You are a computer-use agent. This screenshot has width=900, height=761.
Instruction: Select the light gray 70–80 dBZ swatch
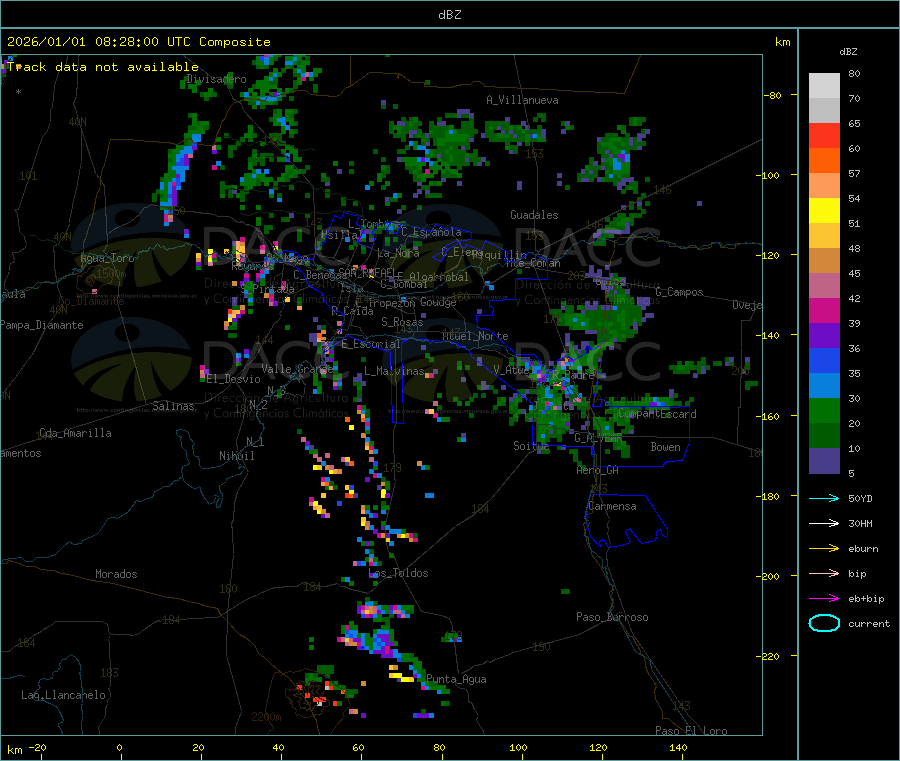[x=824, y=86]
